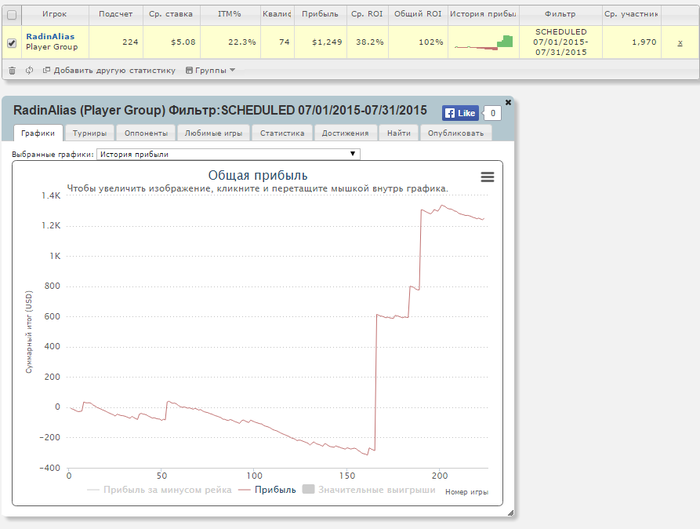Remove the RadinAlias row with x link
The image size is (700, 529).
point(679,42)
